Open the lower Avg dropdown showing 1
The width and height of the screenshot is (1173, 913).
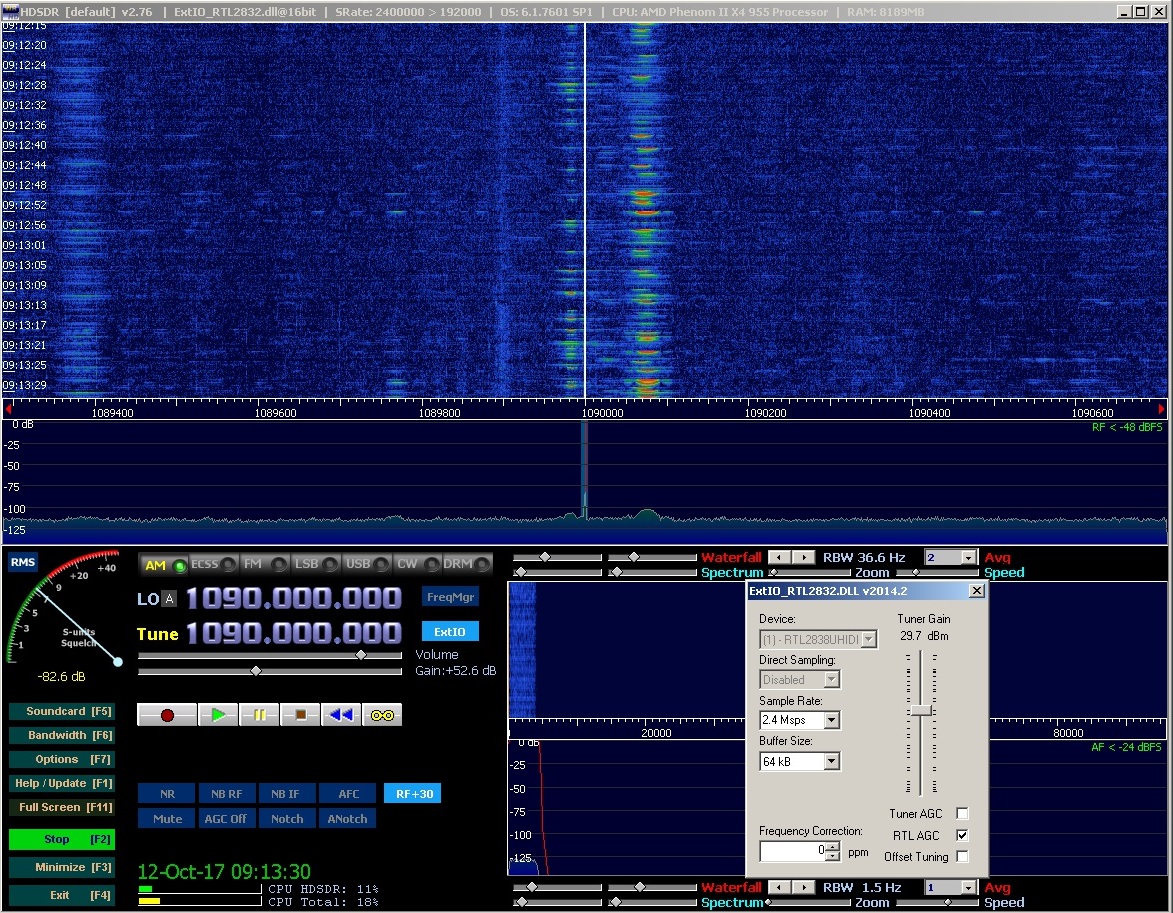(x=968, y=888)
